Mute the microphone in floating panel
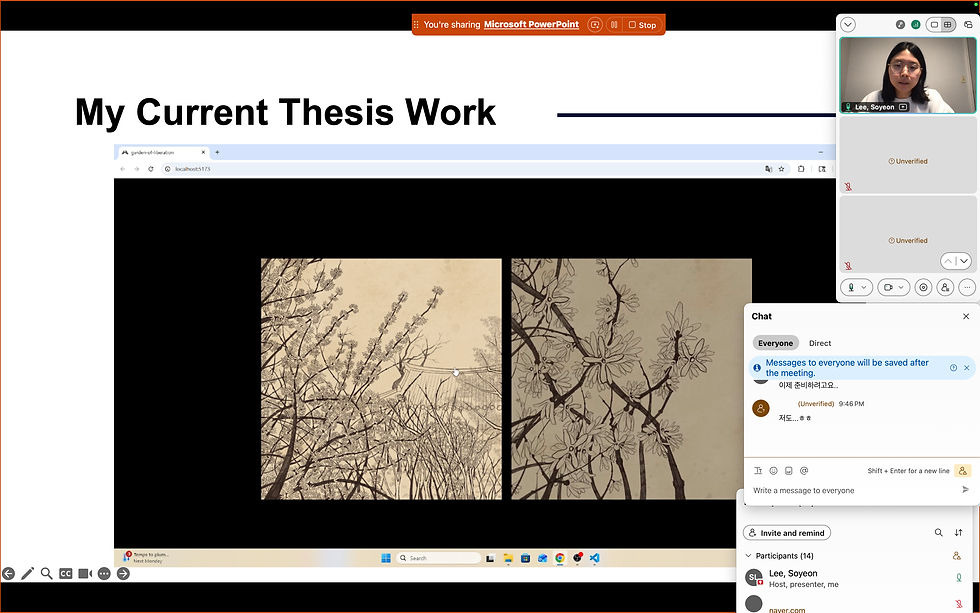Image resolution: width=980 pixels, height=613 pixels. (x=851, y=287)
